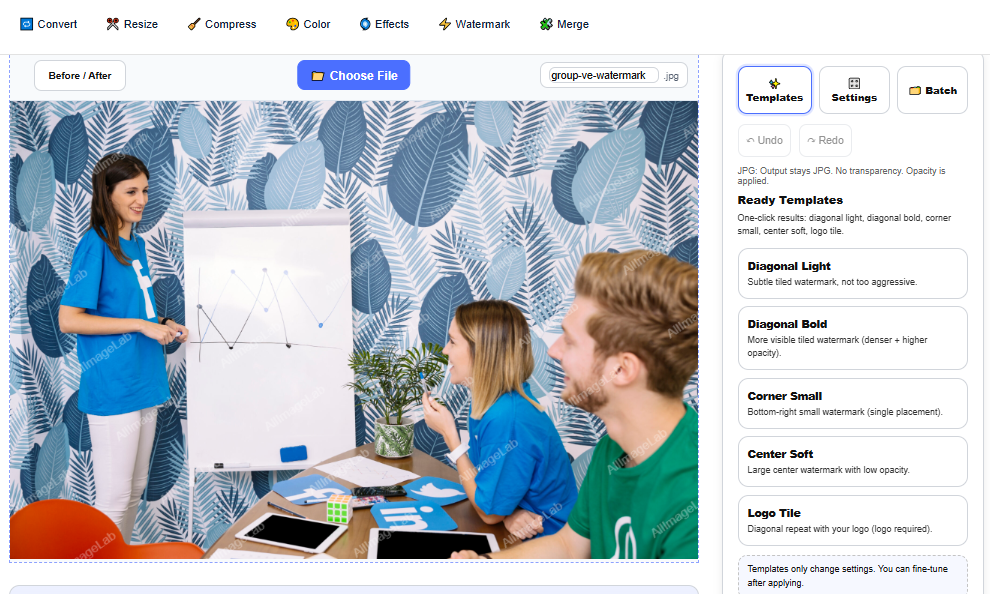Click the Convert icon in top navigation
The width and height of the screenshot is (990, 594).
point(26,24)
